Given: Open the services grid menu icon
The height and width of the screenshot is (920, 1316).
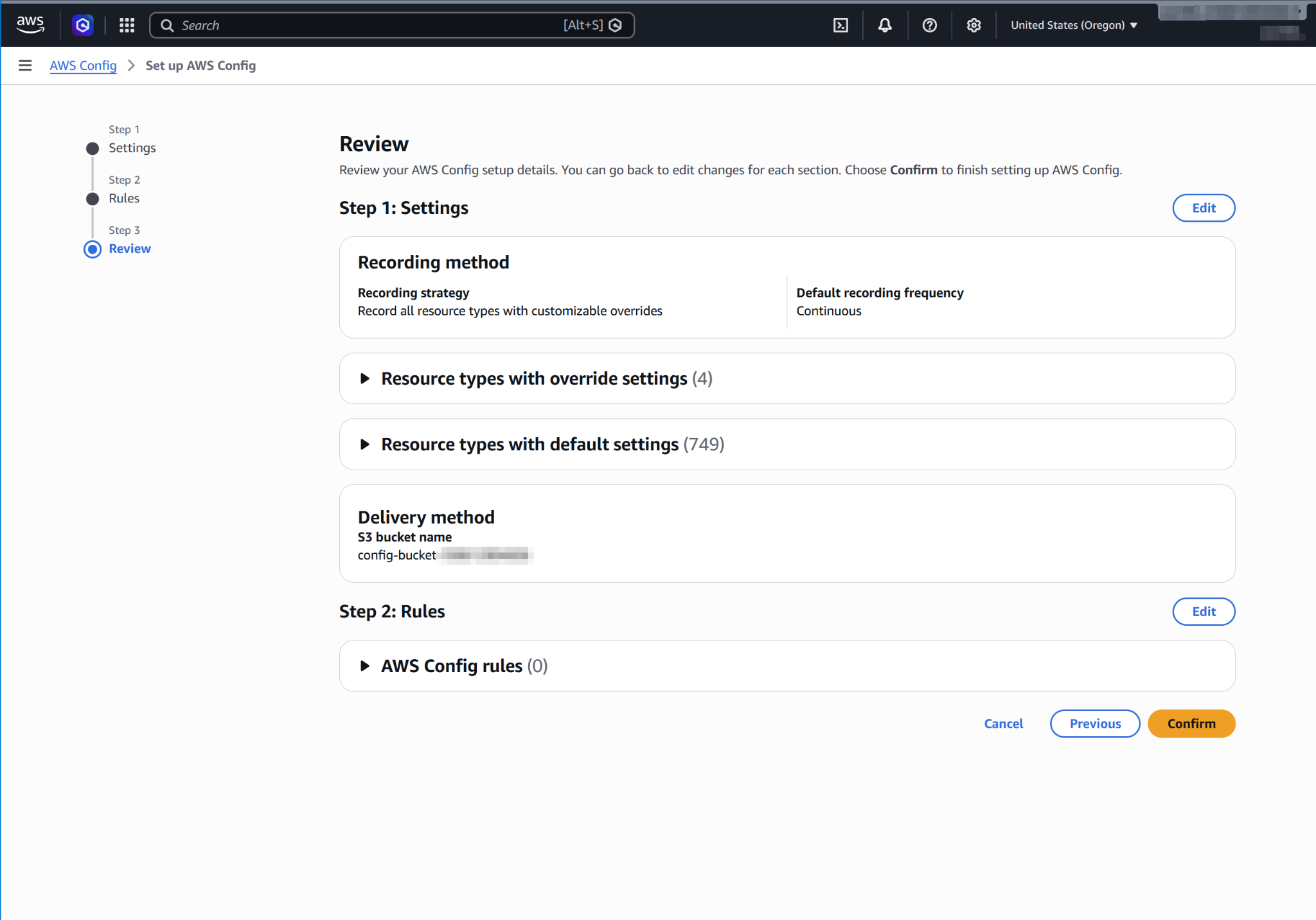Looking at the screenshot, I should coord(127,25).
